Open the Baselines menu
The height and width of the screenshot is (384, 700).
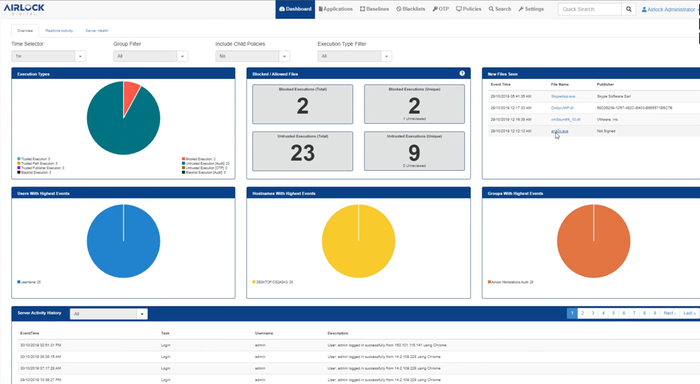(375, 9)
